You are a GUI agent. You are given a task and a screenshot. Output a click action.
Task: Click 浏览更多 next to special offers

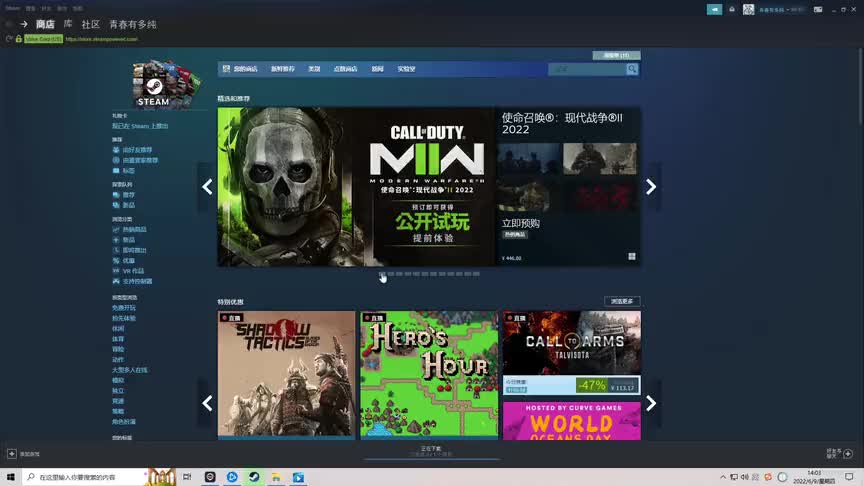pos(621,301)
